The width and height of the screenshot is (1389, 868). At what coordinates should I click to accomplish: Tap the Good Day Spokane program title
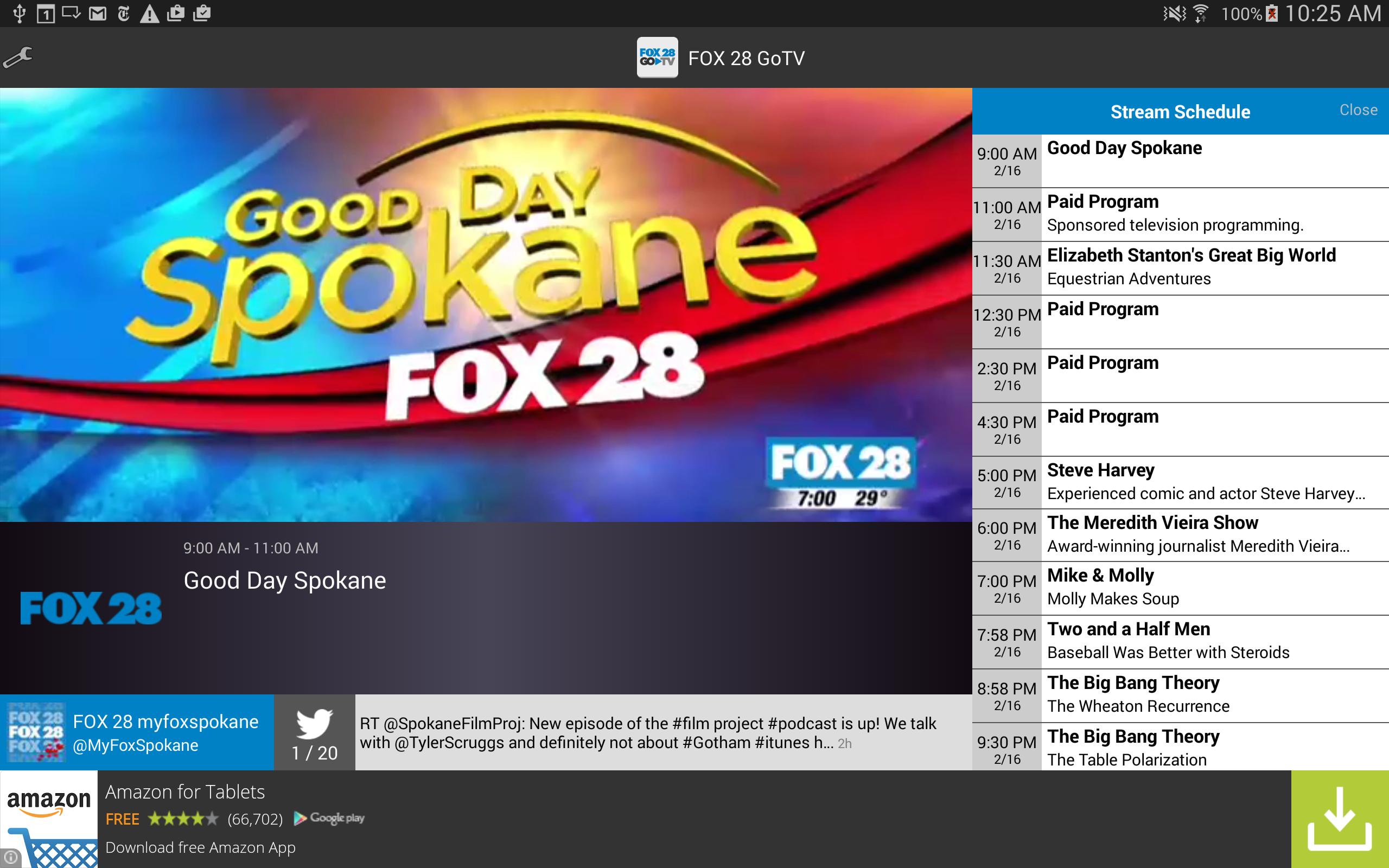(285, 580)
